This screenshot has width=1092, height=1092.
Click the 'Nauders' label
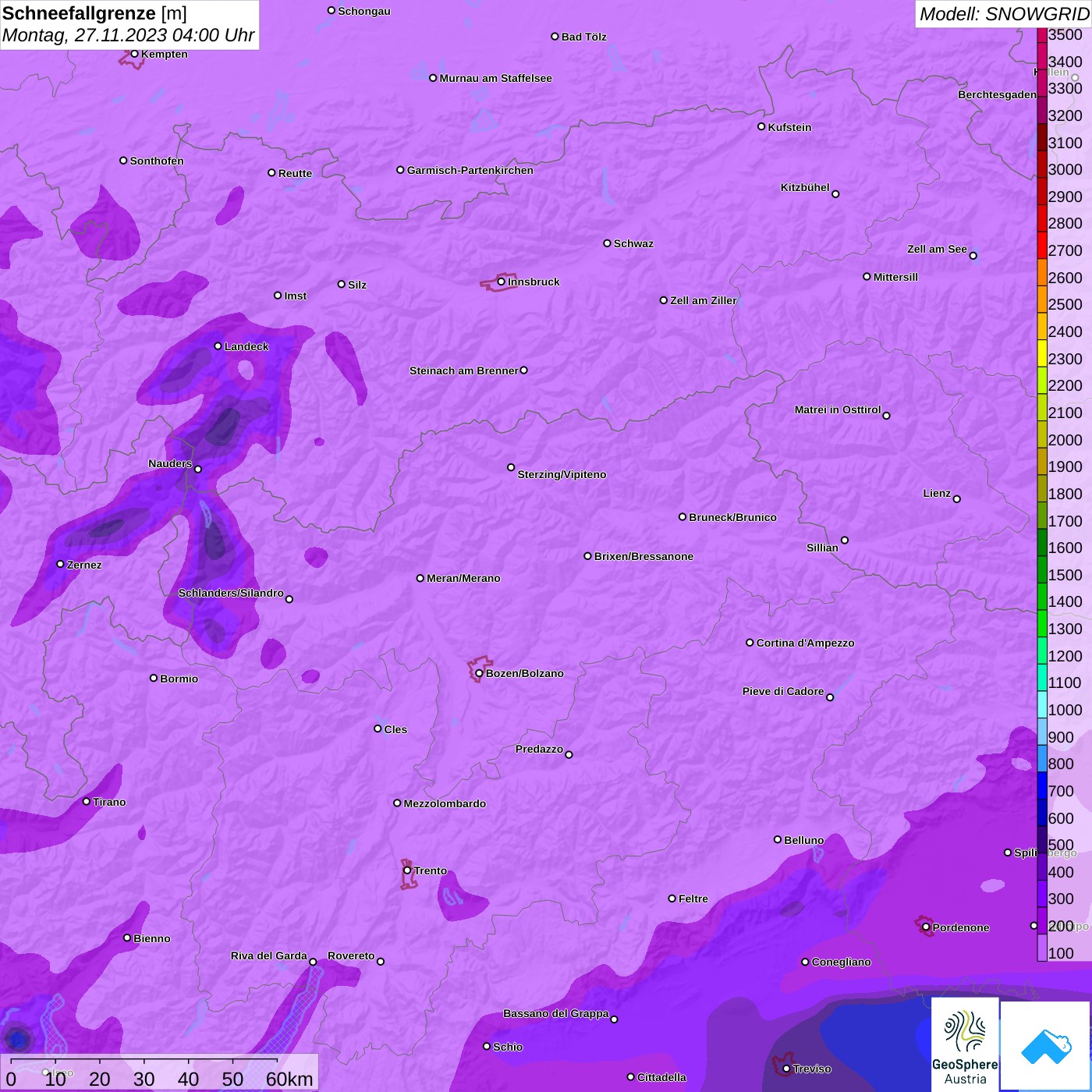click(x=170, y=463)
